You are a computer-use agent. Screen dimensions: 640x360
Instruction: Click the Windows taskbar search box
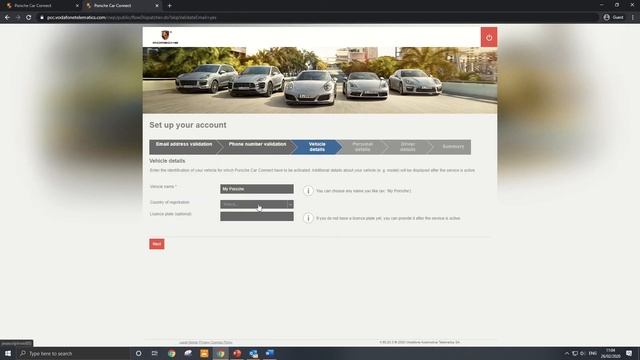[73, 353]
